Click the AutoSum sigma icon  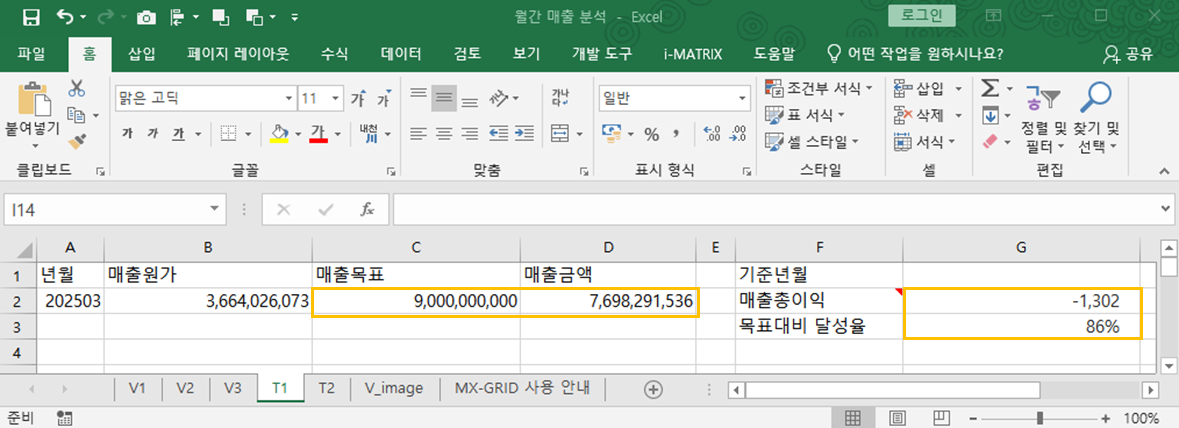point(989,89)
